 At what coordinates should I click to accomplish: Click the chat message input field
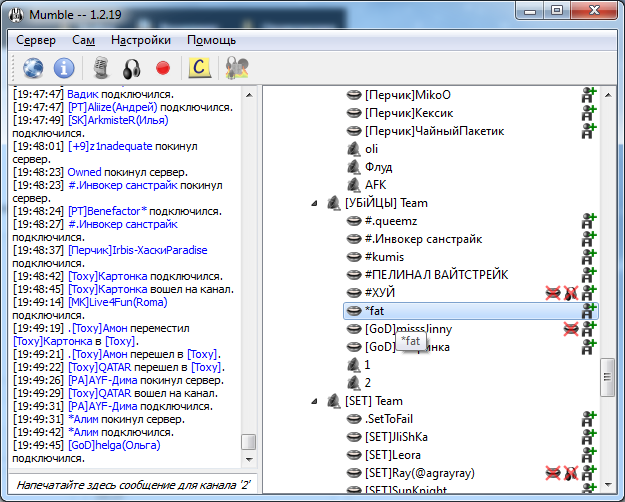click(130, 485)
